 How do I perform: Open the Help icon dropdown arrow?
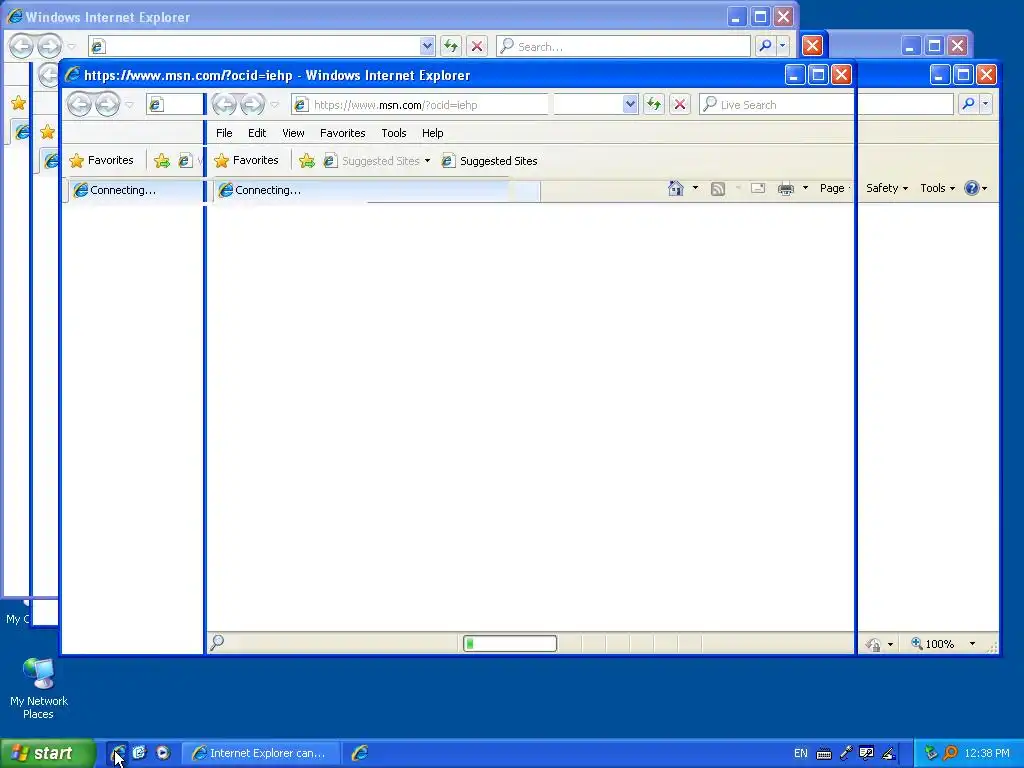tap(984, 189)
